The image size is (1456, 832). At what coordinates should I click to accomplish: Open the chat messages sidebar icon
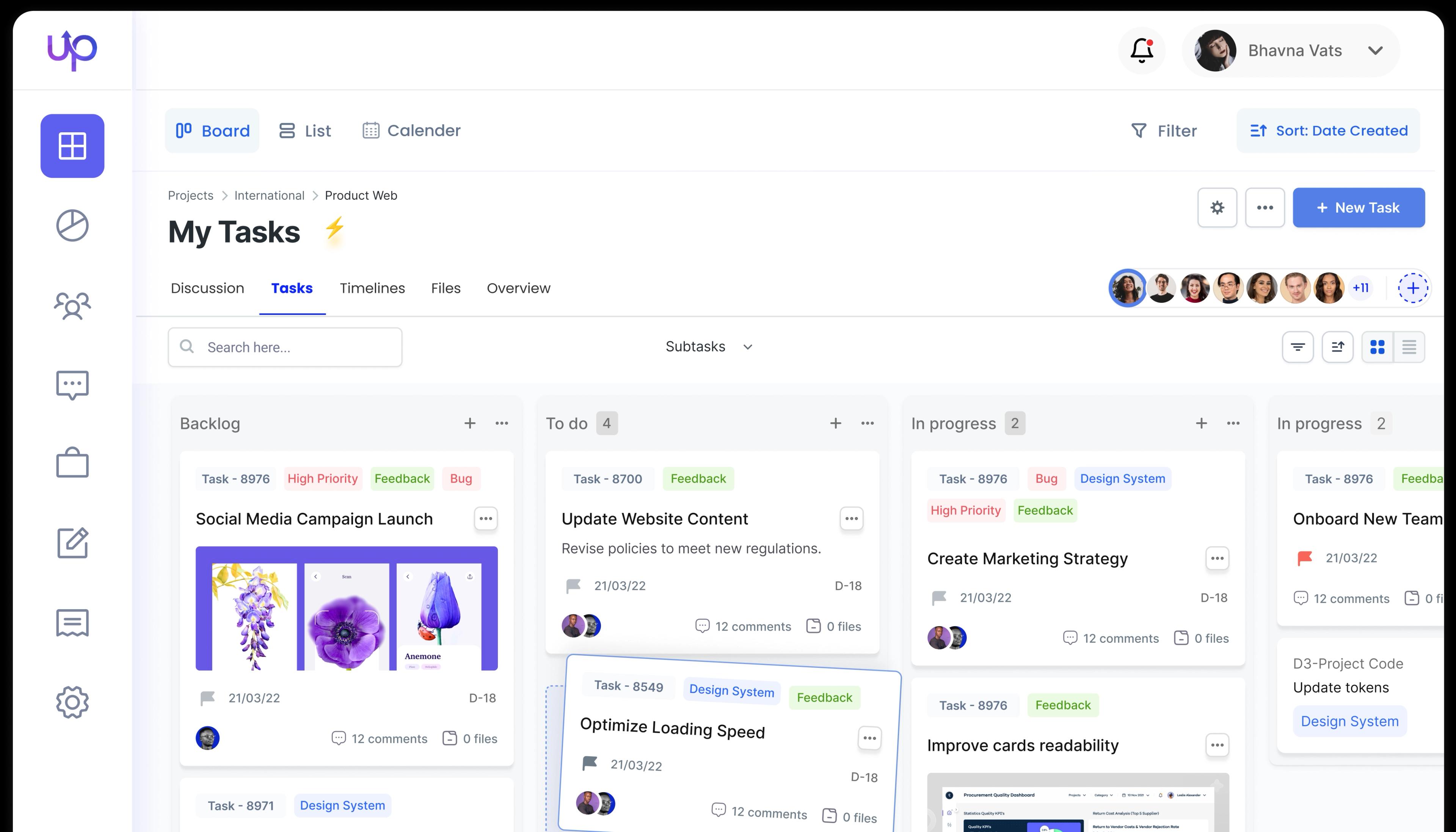tap(72, 385)
